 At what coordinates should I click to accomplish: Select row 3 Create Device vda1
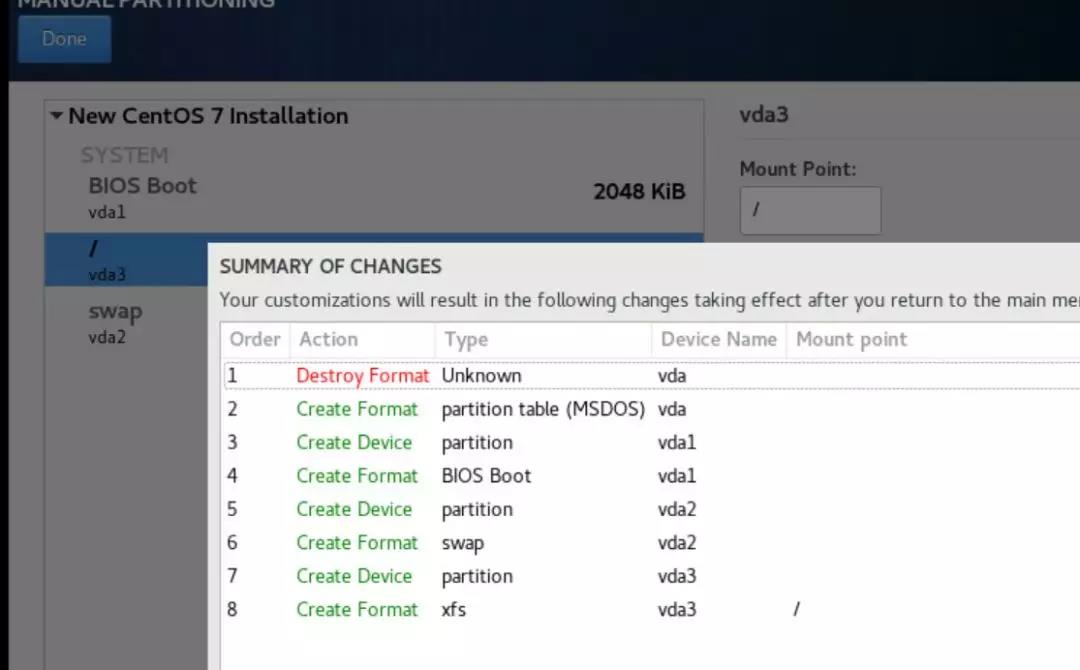click(652, 442)
